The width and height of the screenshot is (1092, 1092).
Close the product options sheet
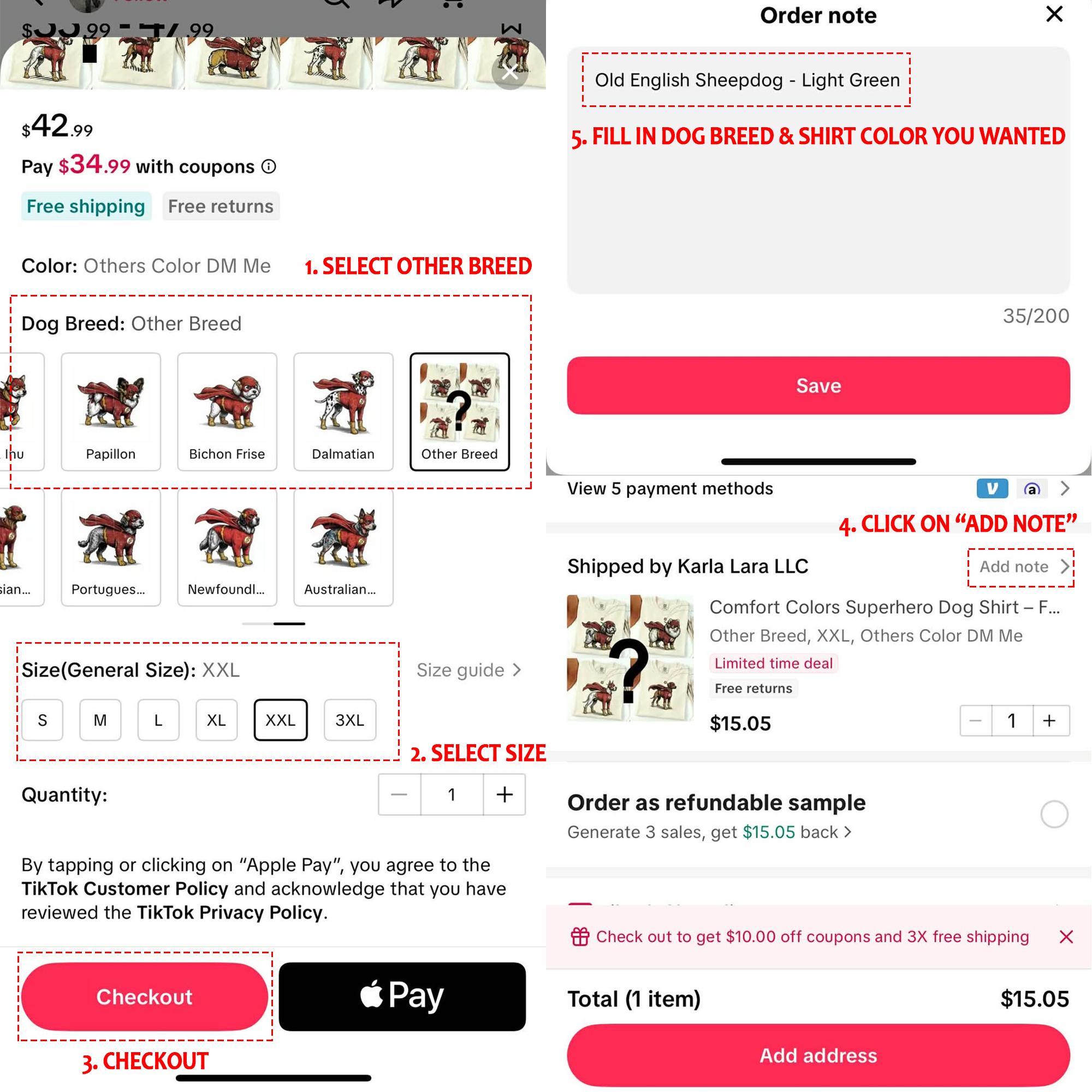pyautogui.click(x=509, y=72)
